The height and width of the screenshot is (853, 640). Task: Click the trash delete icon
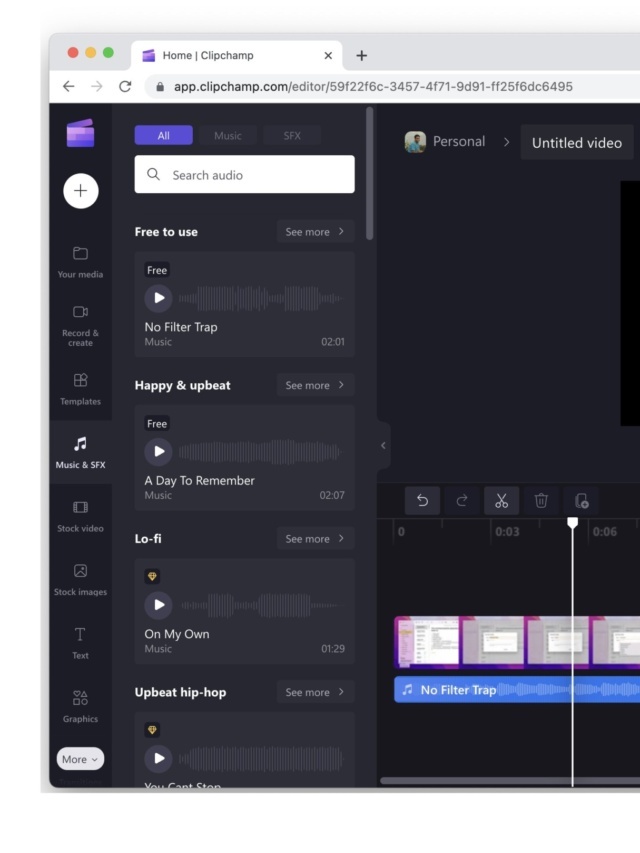(x=541, y=500)
